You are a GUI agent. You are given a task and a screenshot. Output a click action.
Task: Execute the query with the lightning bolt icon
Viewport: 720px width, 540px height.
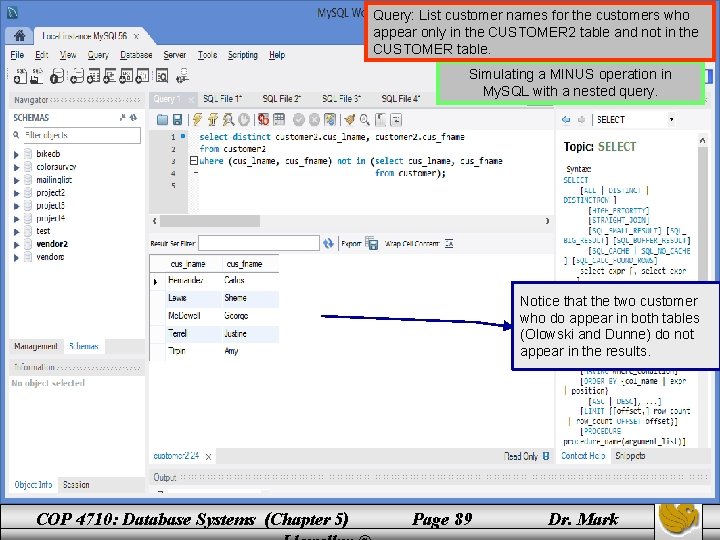pyautogui.click(x=197, y=120)
